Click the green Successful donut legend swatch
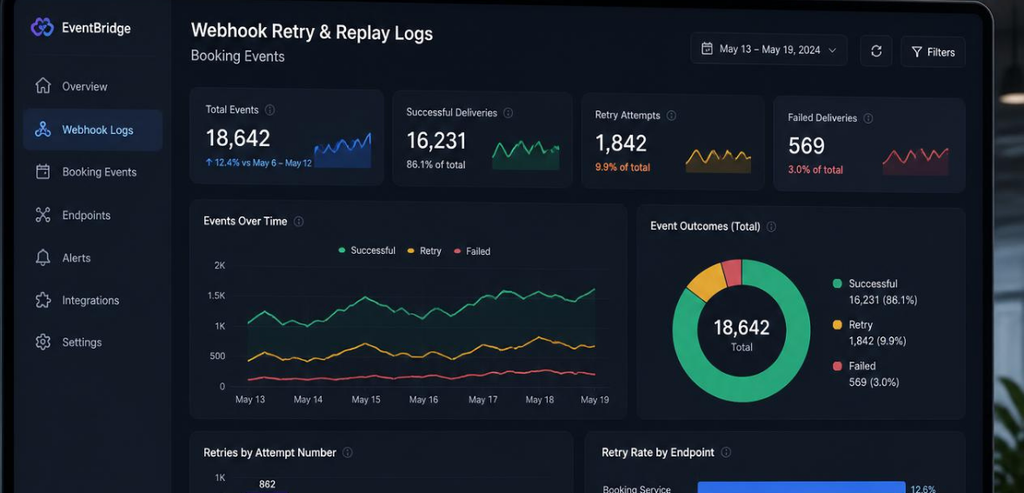 (837, 283)
